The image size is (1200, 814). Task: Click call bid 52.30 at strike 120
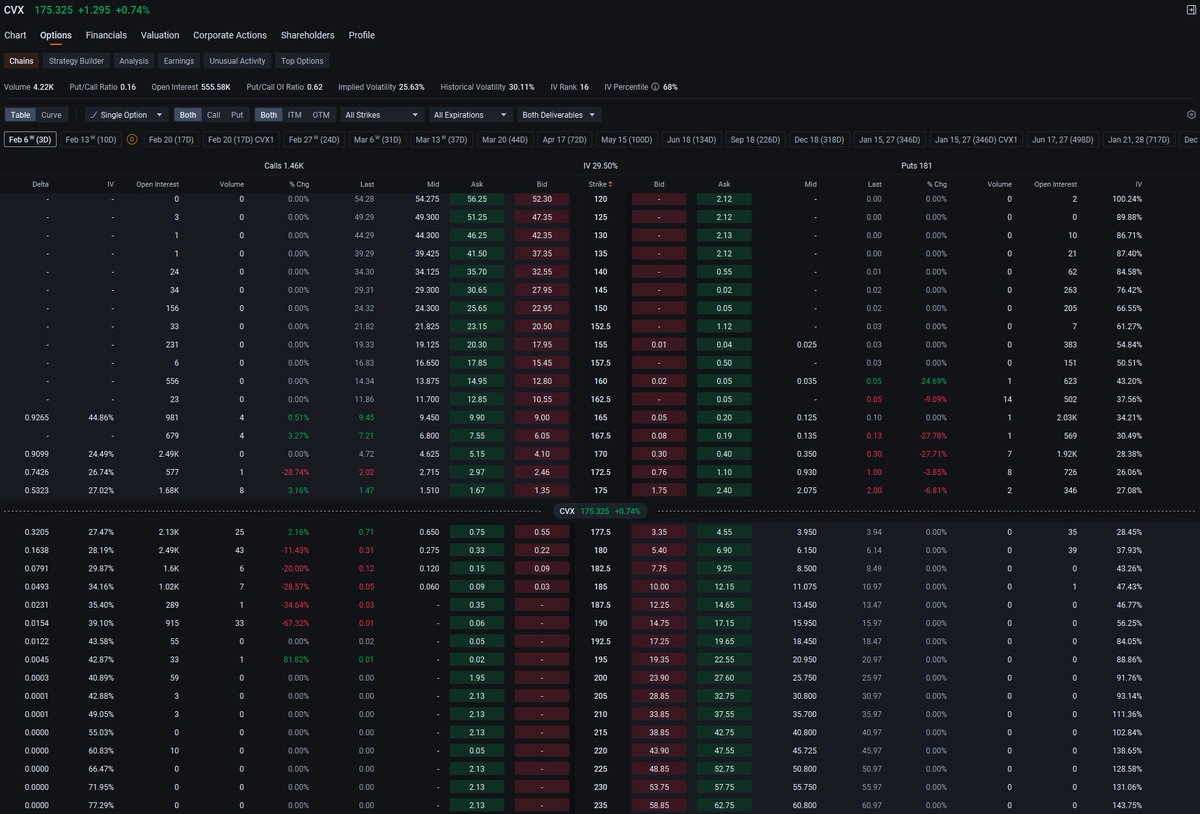541,199
